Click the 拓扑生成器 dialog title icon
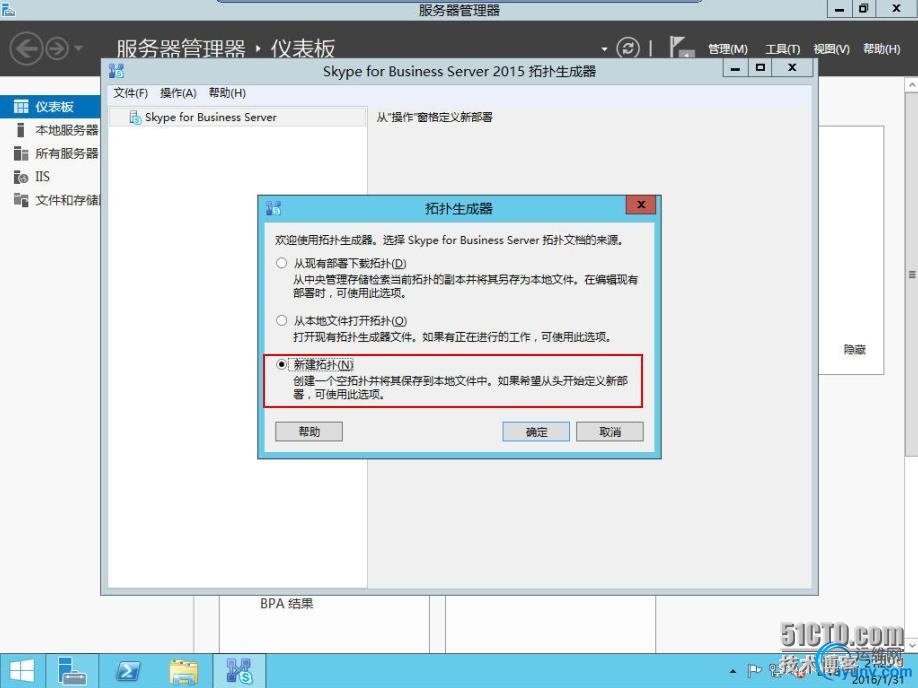 [x=273, y=208]
